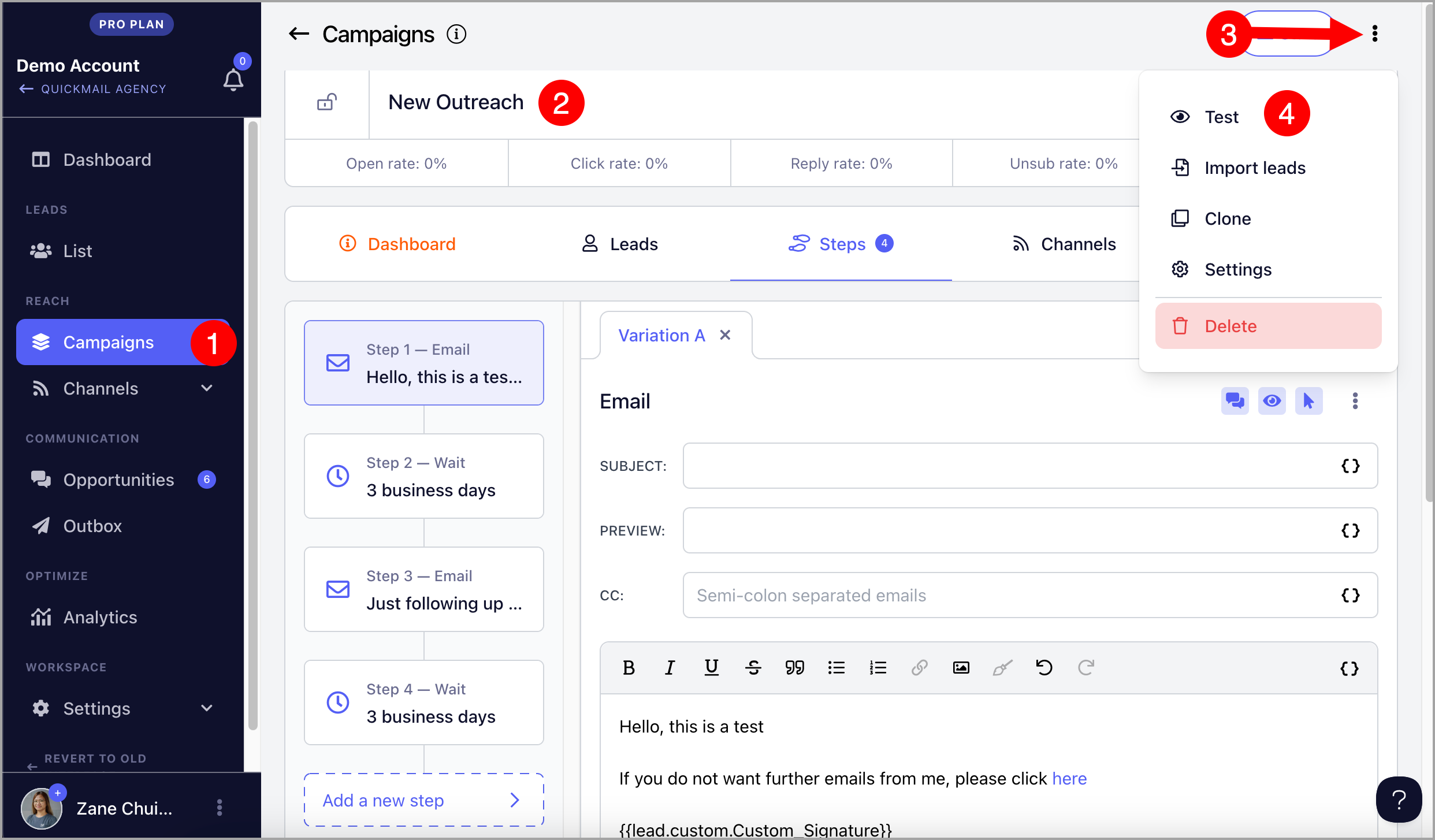This screenshot has height=840, width=1435.
Task: Open the comments chat icon in Email header
Action: (1235, 401)
